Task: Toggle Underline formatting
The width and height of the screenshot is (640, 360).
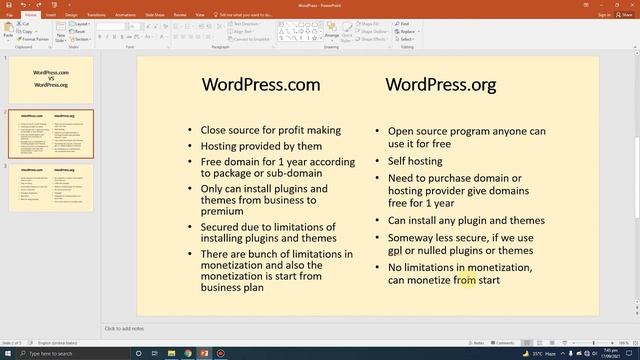Action: pos(114,37)
